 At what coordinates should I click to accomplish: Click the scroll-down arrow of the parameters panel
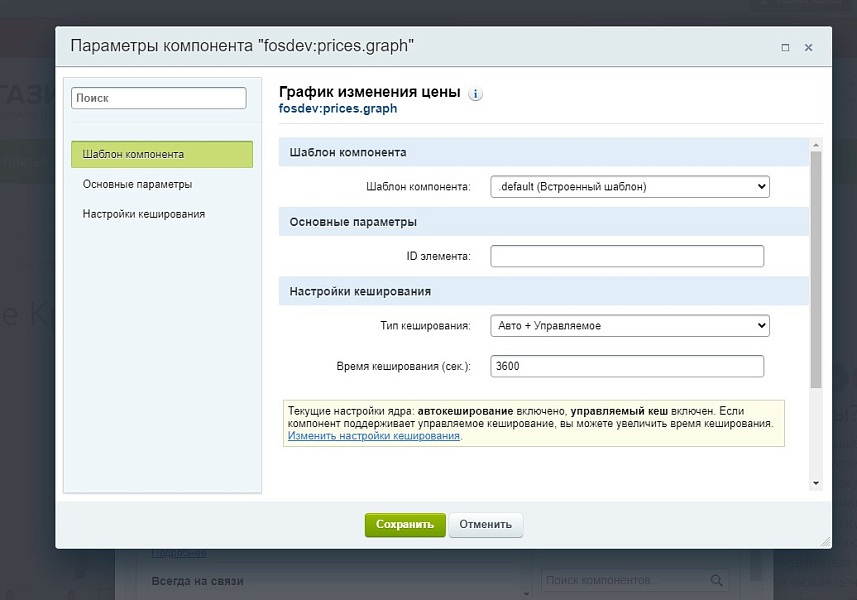(816, 483)
